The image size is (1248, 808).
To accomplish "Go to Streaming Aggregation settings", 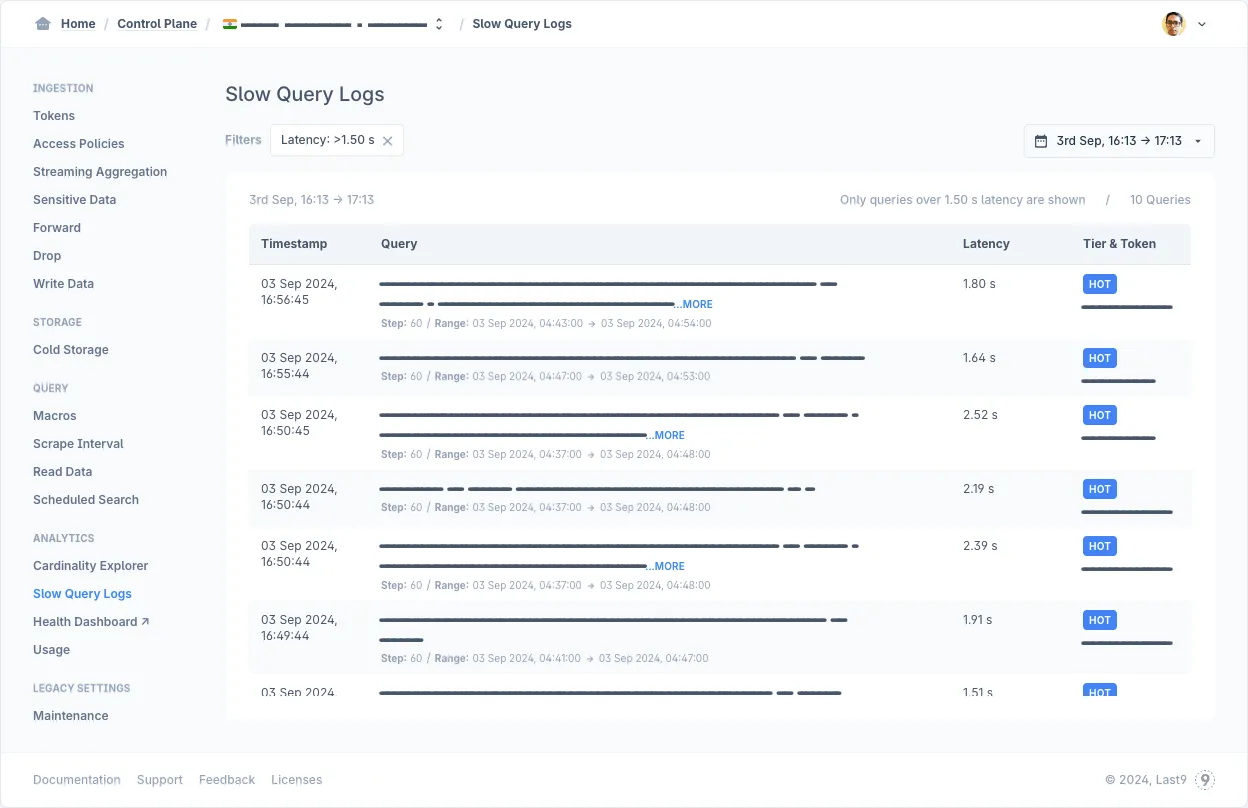I will tap(100, 172).
